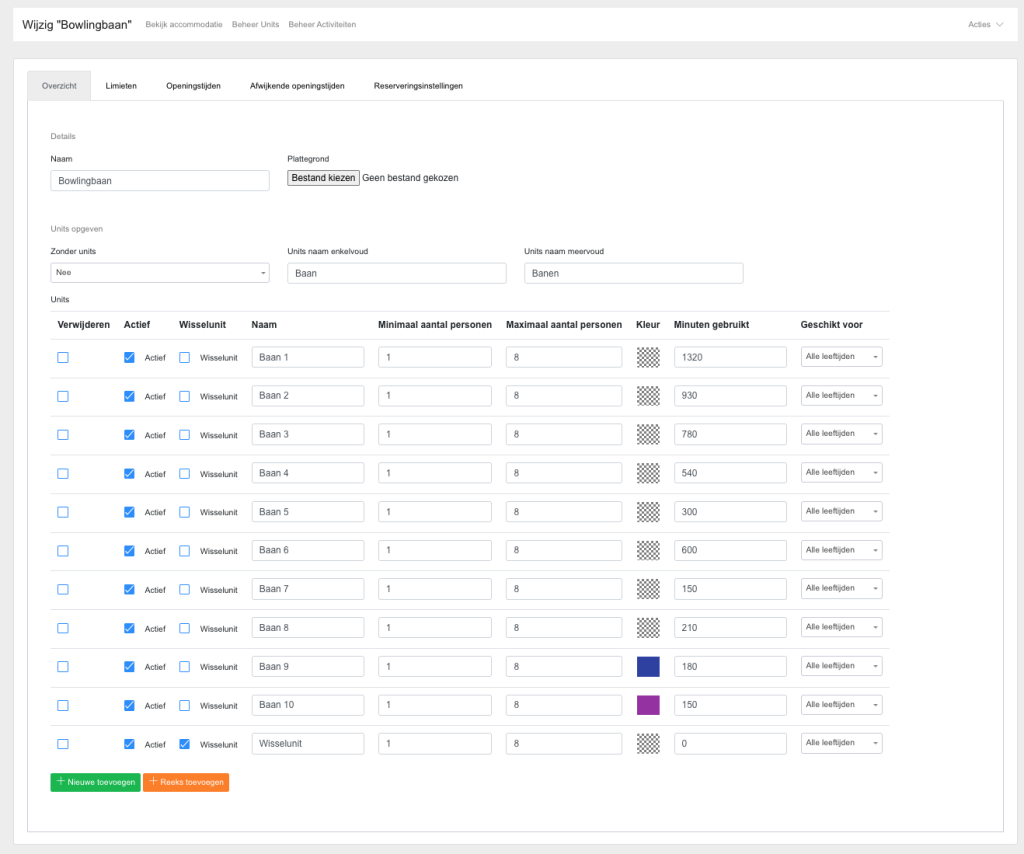Expand the Zonder units dropdown
The width and height of the screenshot is (1024, 854).
point(160,273)
